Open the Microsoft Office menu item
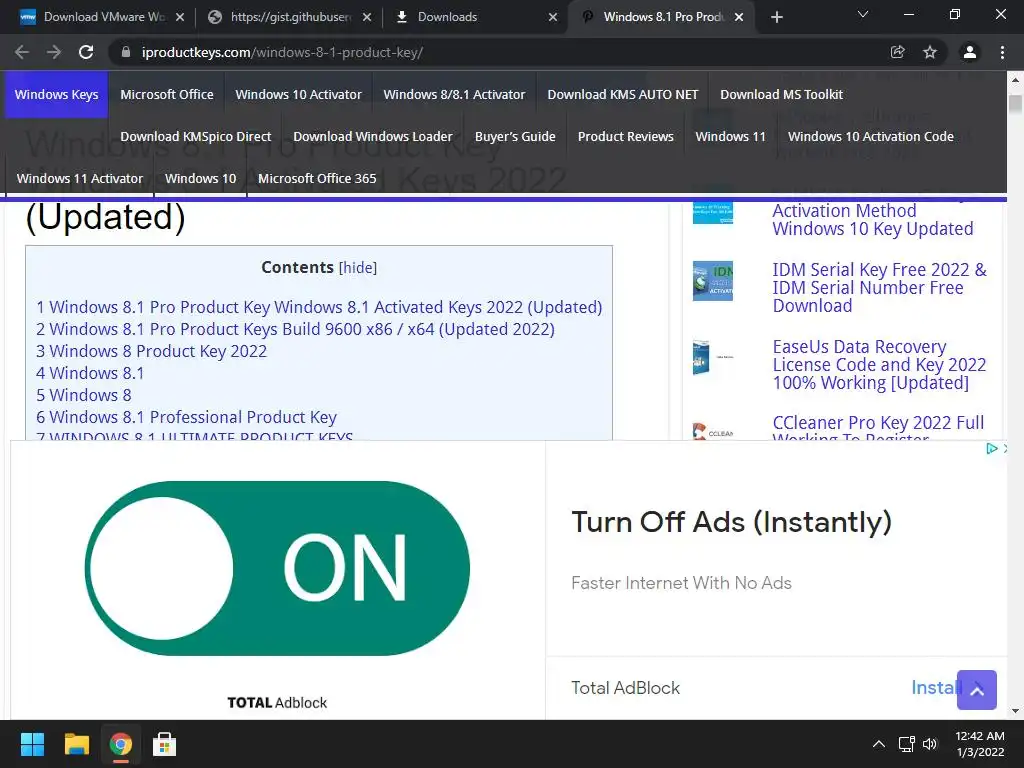The height and width of the screenshot is (768, 1024). [167, 95]
